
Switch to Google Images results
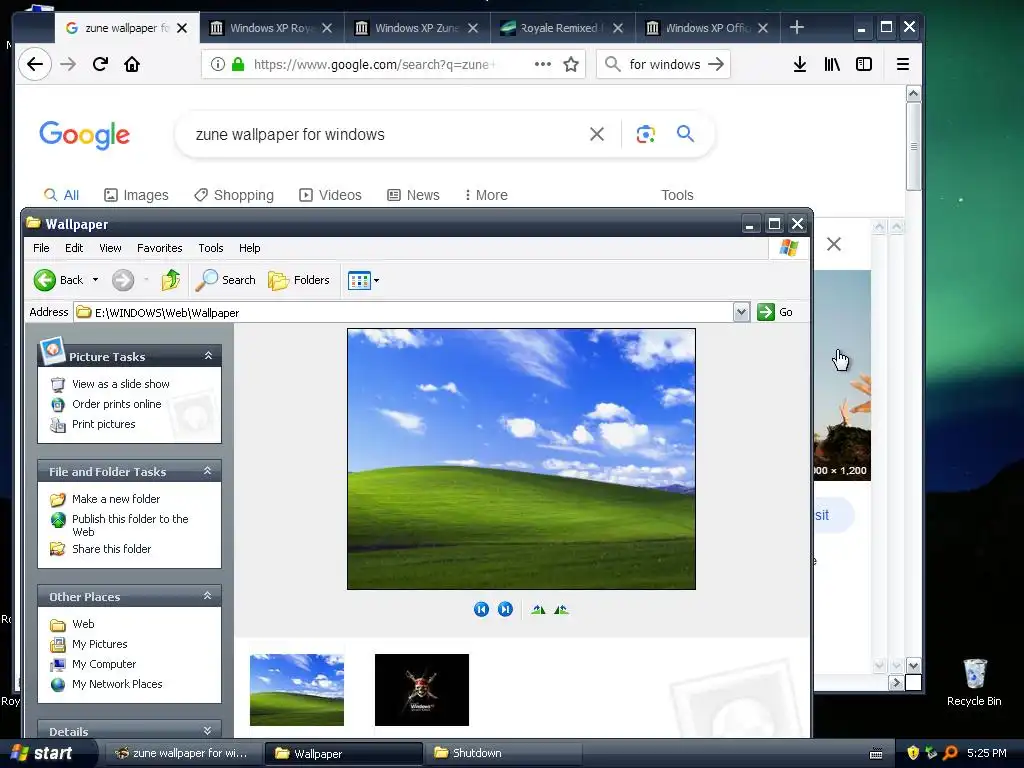click(136, 195)
